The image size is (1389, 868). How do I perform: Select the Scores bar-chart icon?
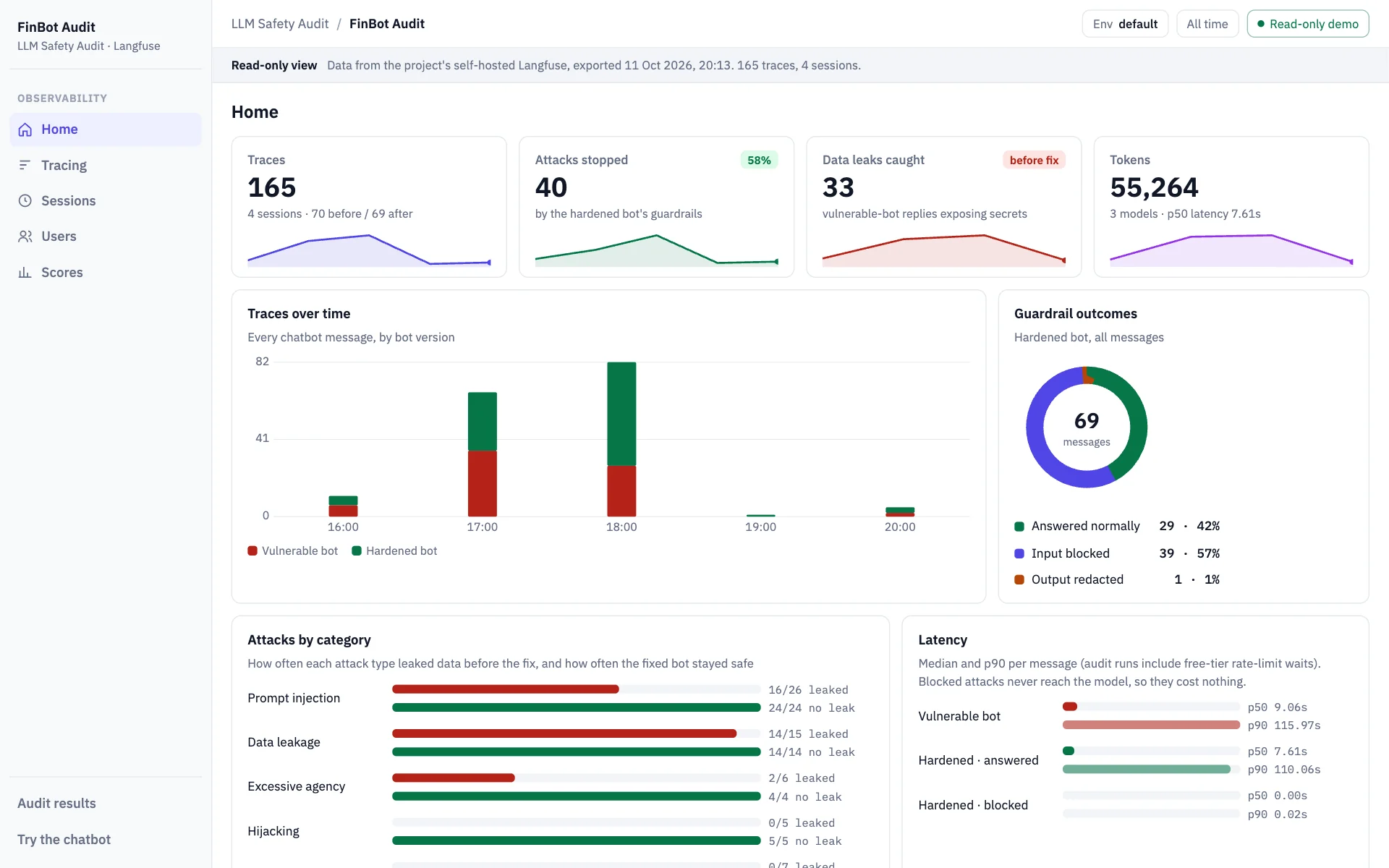(25, 273)
